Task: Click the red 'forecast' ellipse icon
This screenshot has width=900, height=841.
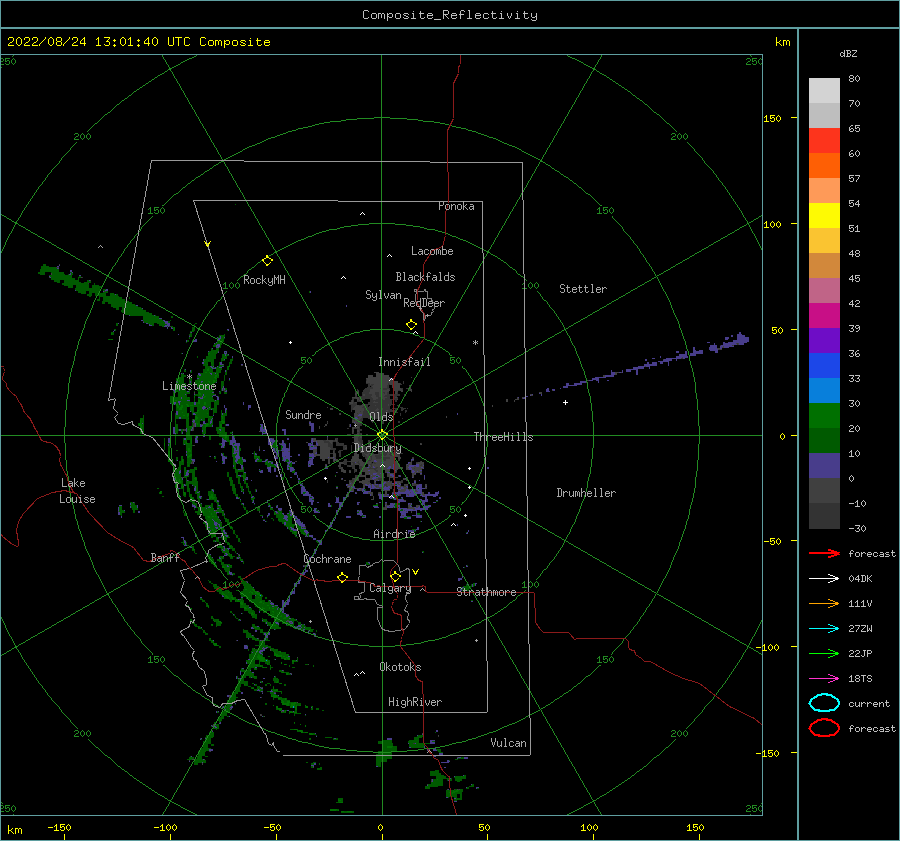Action: click(824, 728)
